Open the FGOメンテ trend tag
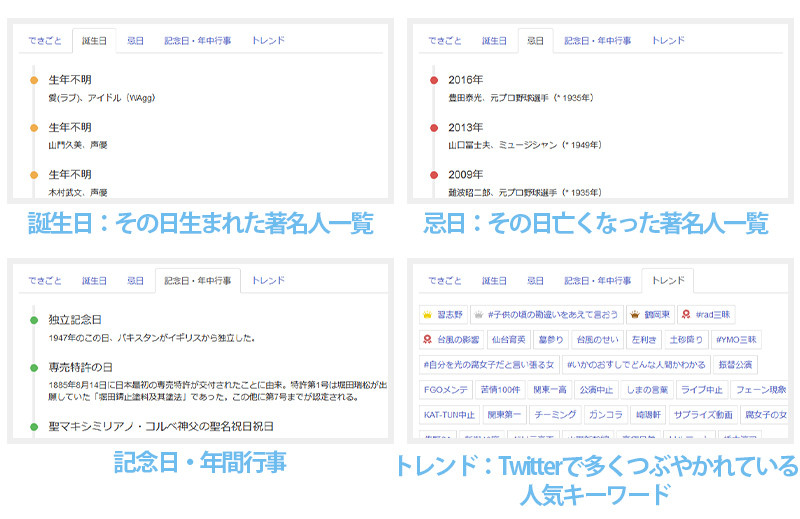This screenshot has height=519, width=800. (443, 389)
